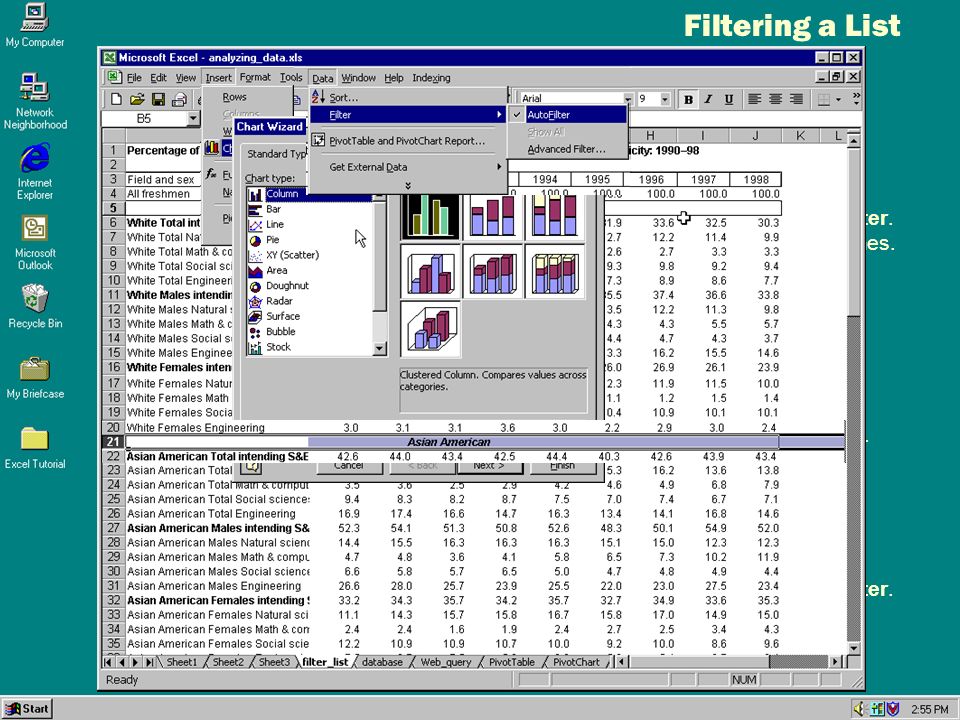Screen dimensions: 960x720
Task: Open the Window menu
Action: [358, 78]
